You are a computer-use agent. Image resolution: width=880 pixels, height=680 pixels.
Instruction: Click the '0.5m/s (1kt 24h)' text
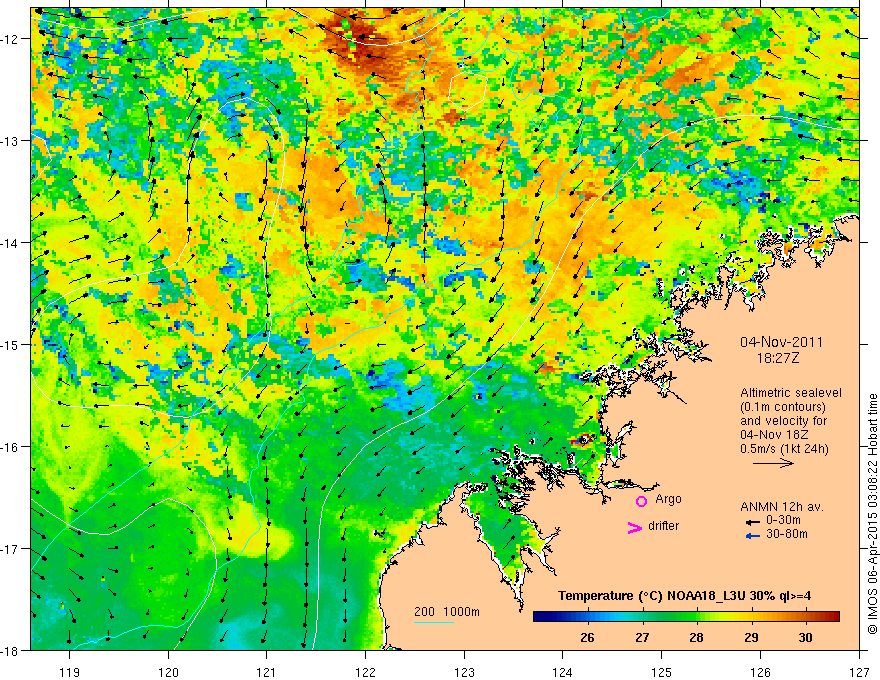click(784, 449)
